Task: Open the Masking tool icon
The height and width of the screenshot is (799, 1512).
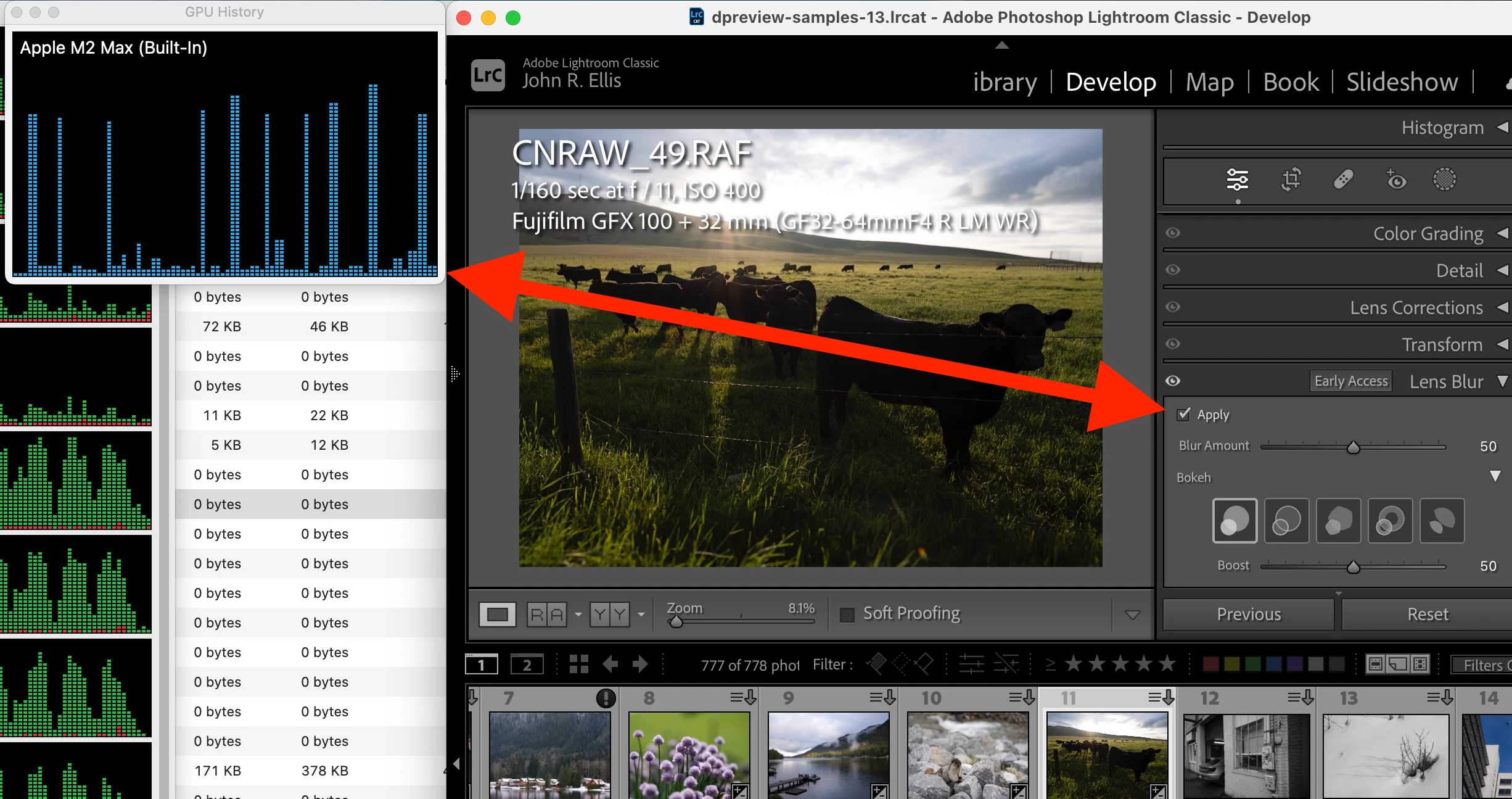Action: pos(1444,180)
